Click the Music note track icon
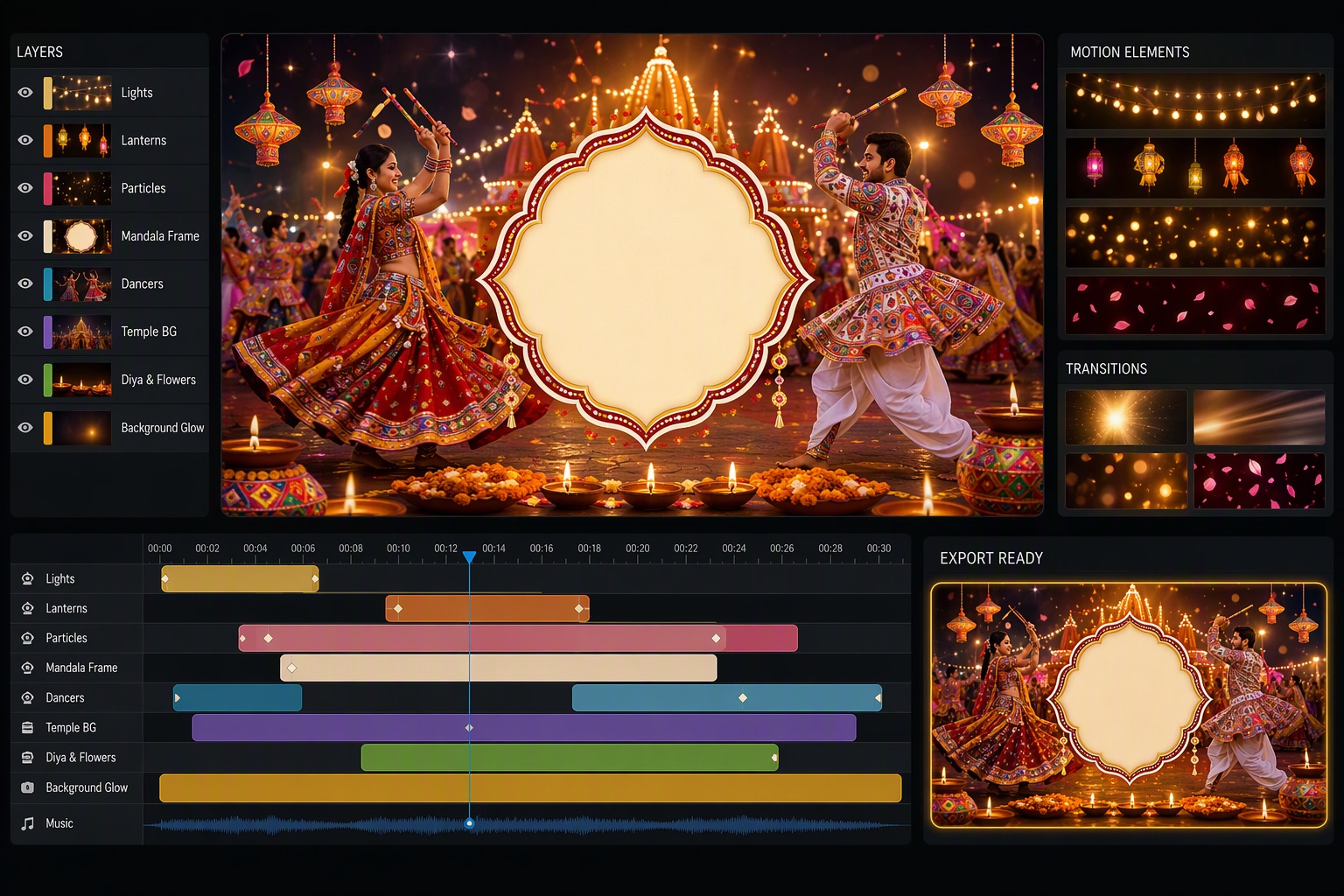The image size is (1344, 896). [28, 823]
